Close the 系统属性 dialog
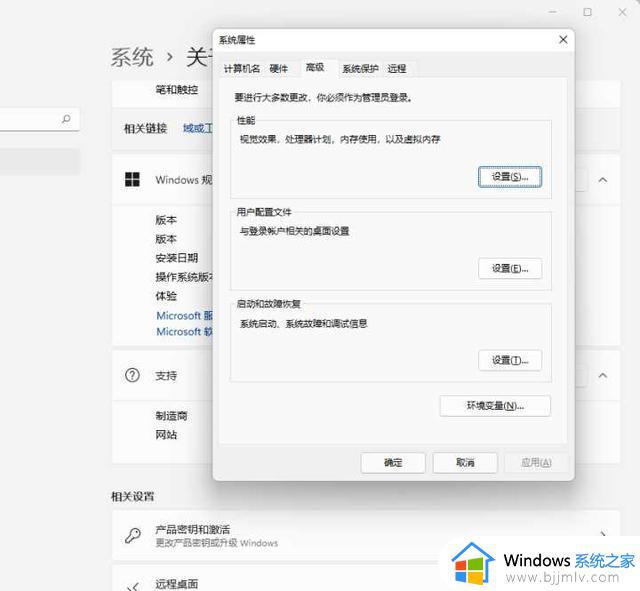The image size is (640, 591). click(x=563, y=40)
